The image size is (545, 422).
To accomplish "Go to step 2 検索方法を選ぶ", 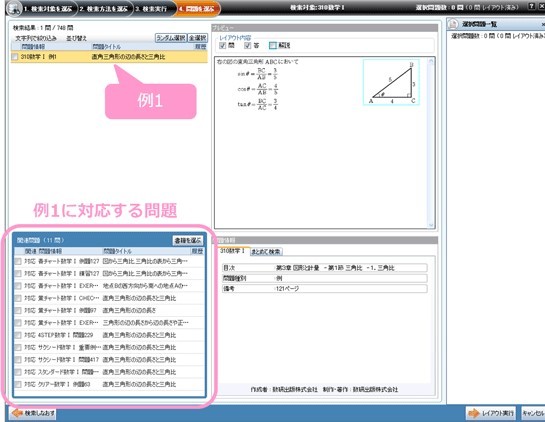I will pos(104,9).
